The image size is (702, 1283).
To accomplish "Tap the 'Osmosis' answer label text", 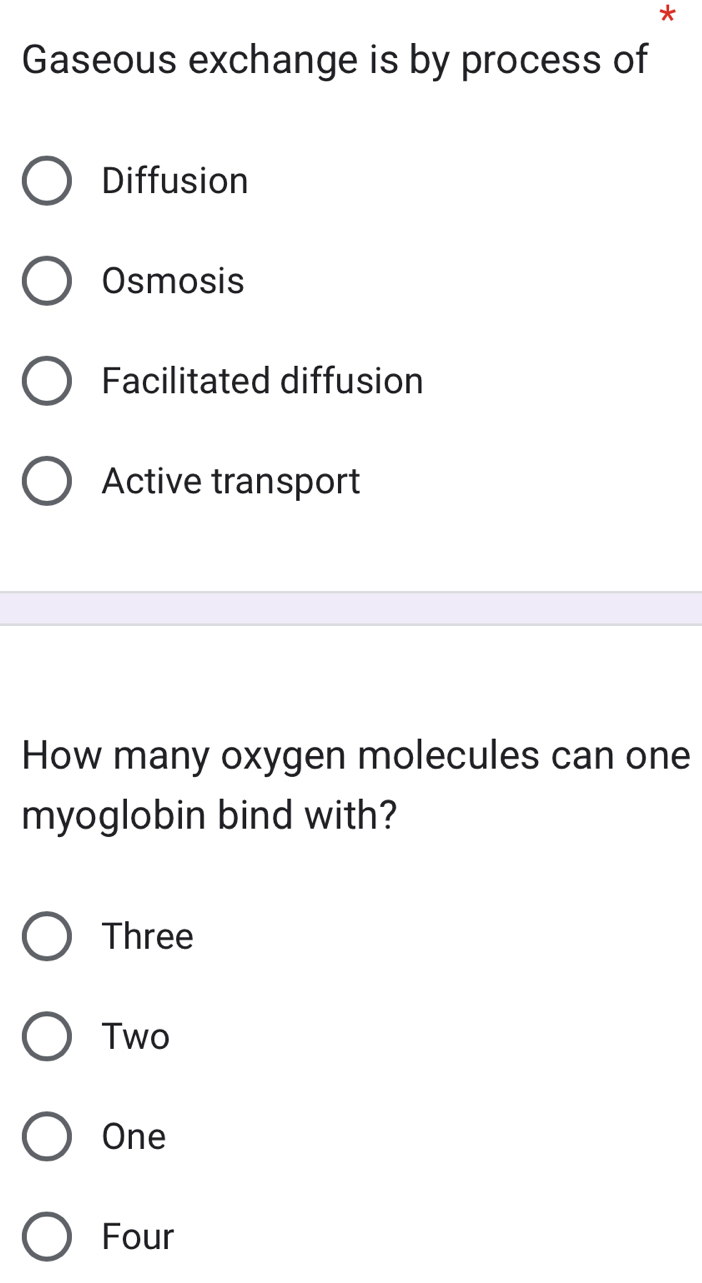I will pyautogui.click(x=173, y=281).
